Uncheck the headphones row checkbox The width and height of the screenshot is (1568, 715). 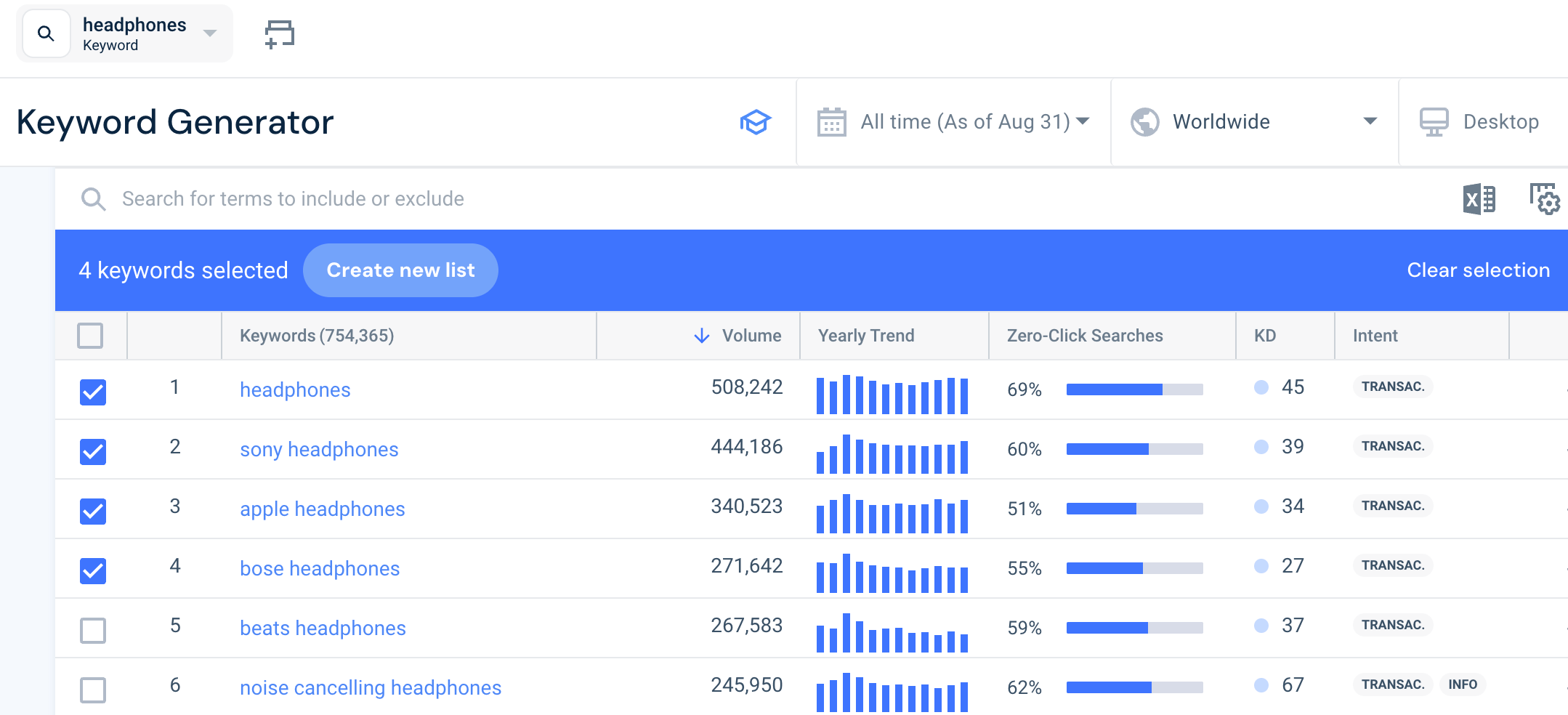point(93,392)
